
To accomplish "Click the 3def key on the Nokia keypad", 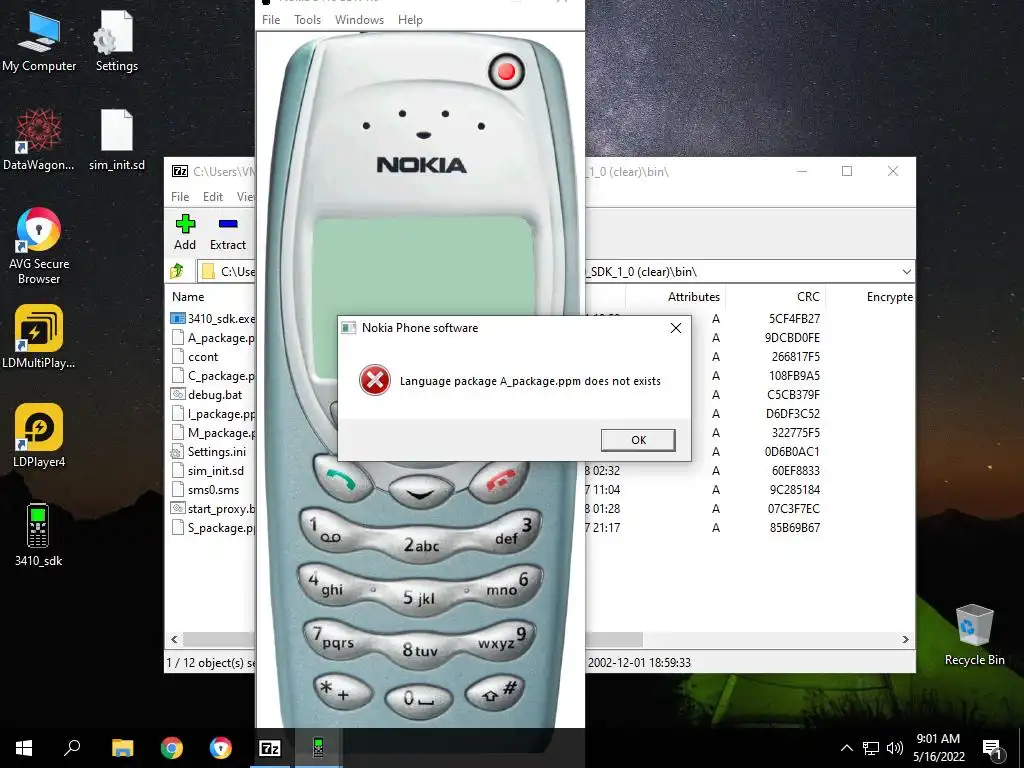I will (x=513, y=531).
